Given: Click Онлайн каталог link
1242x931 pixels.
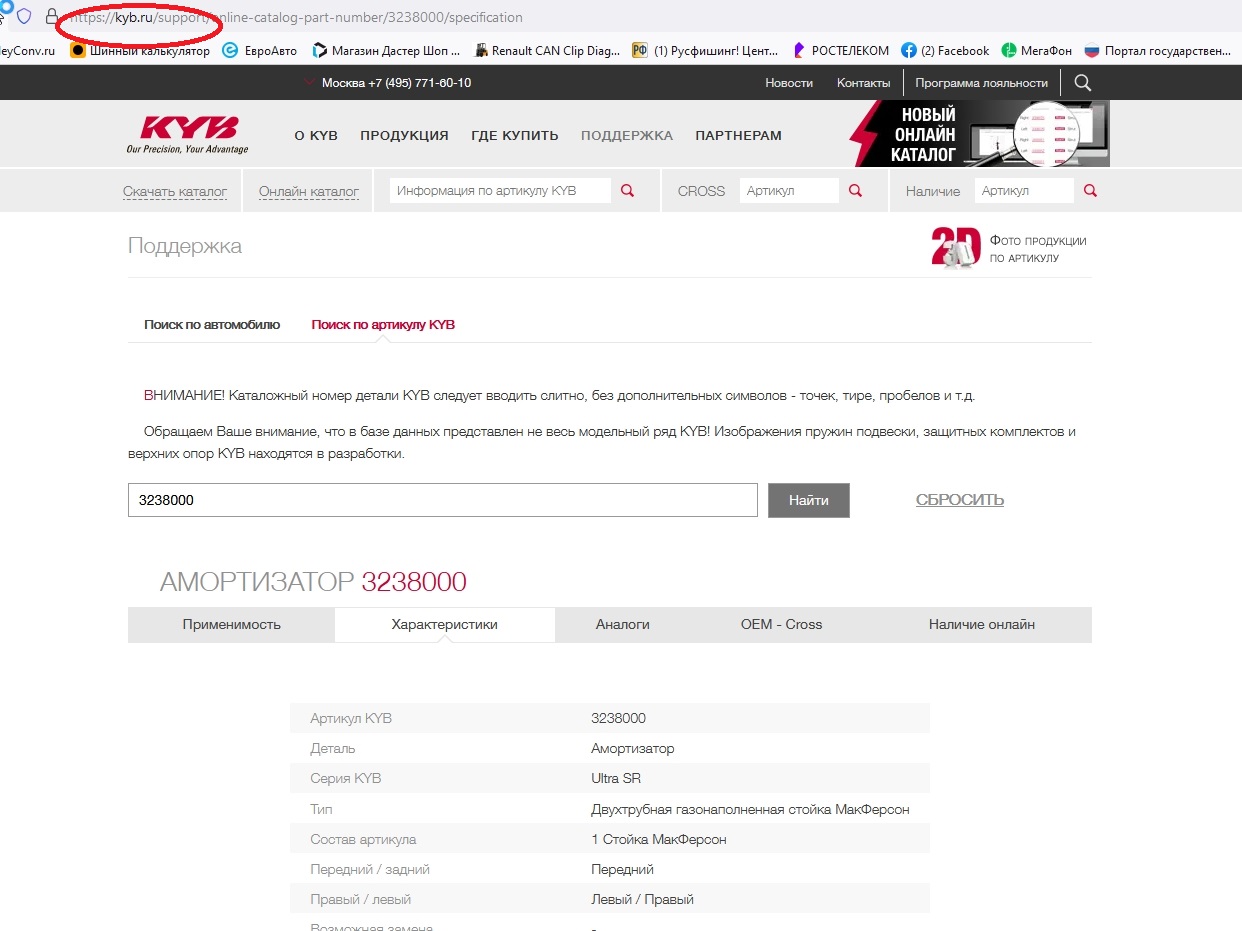Looking at the screenshot, I should tap(309, 191).
